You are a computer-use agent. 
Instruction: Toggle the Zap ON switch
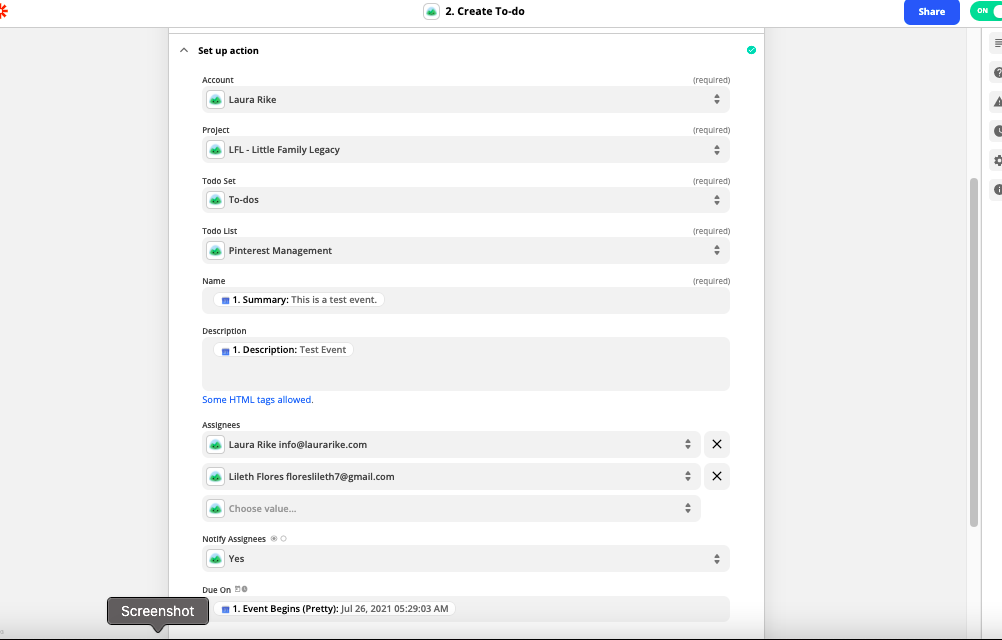(986, 11)
